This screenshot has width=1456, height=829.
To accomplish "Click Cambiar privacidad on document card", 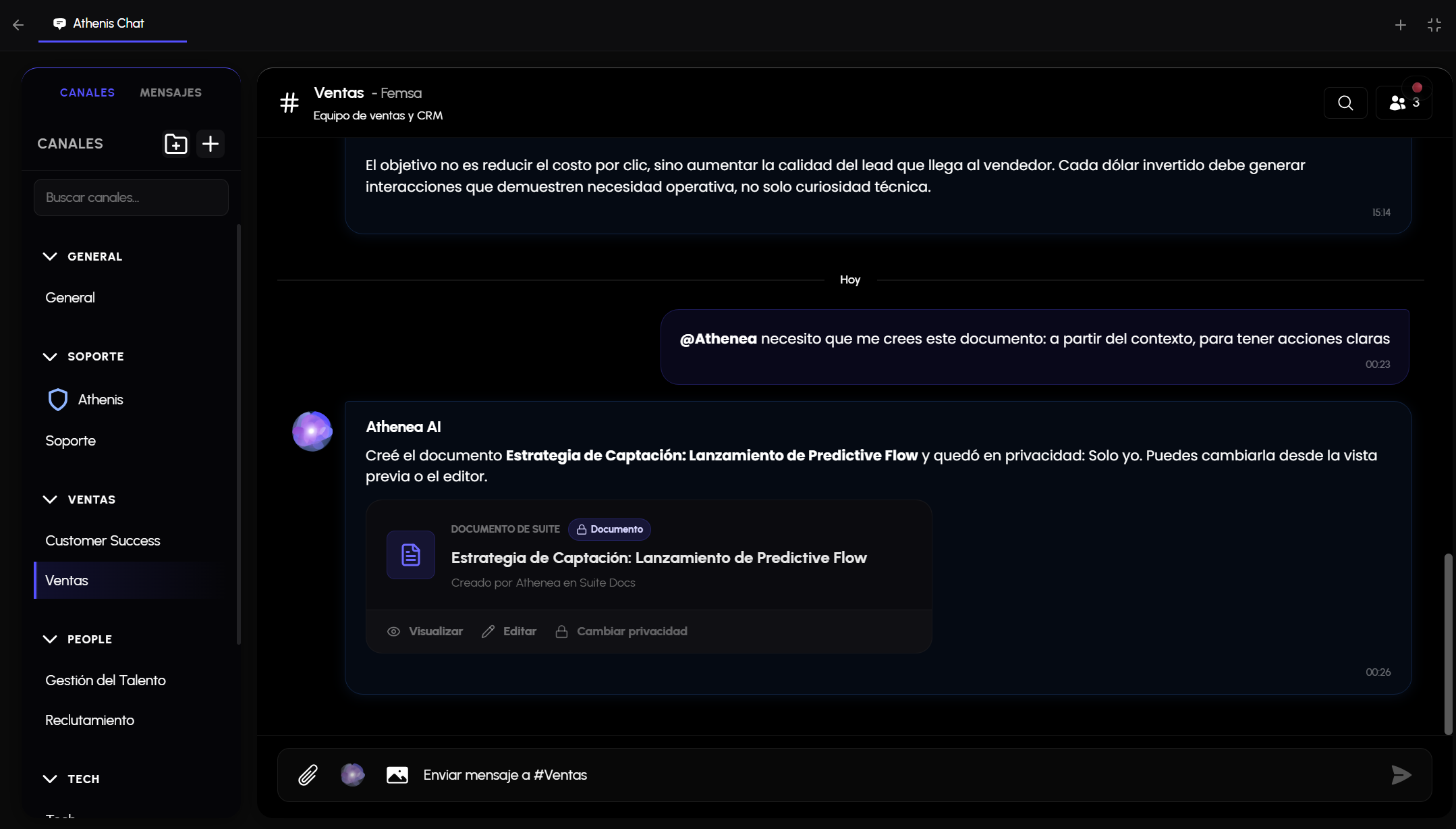I will tap(621, 631).
